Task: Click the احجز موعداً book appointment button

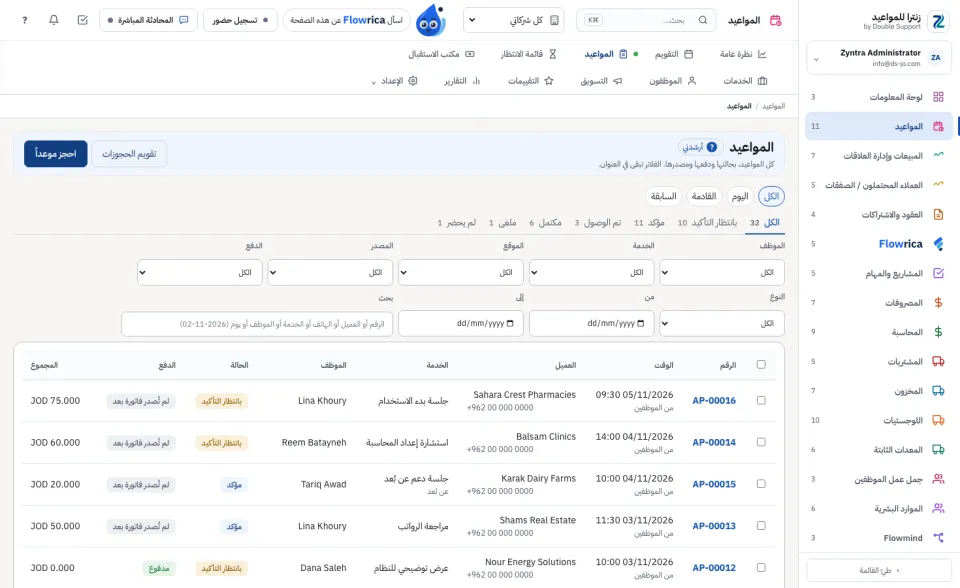Action: [56, 154]
